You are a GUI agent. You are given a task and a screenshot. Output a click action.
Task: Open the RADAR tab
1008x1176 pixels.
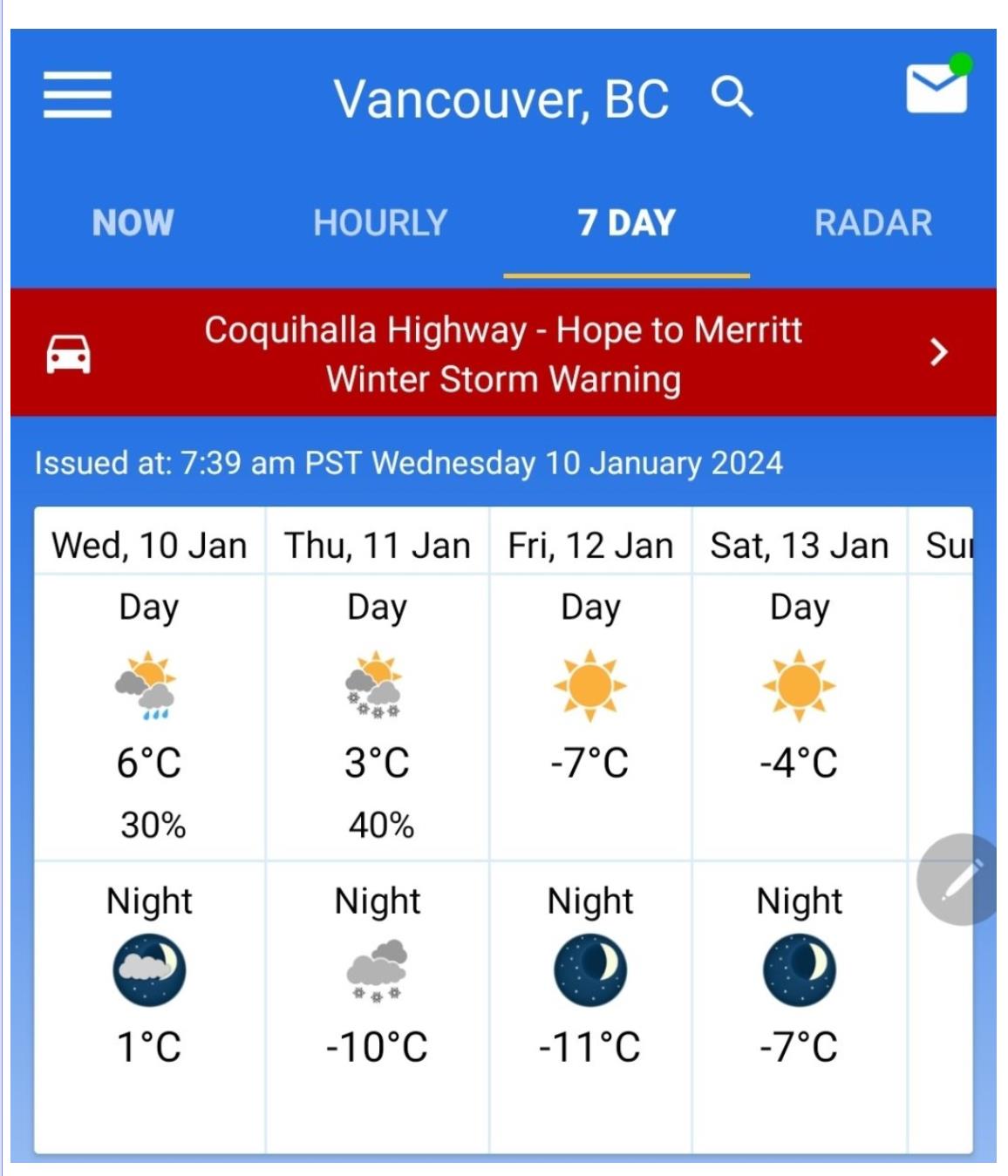coord(873,222)
